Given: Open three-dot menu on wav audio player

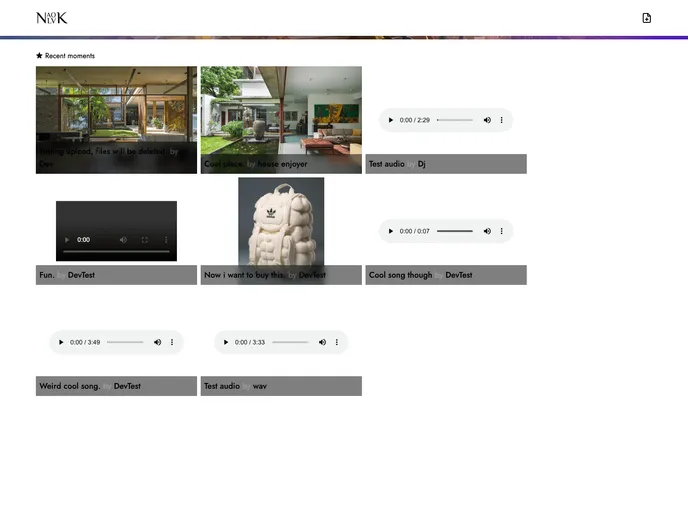Looking at the screenshot, I should [337, 342].
